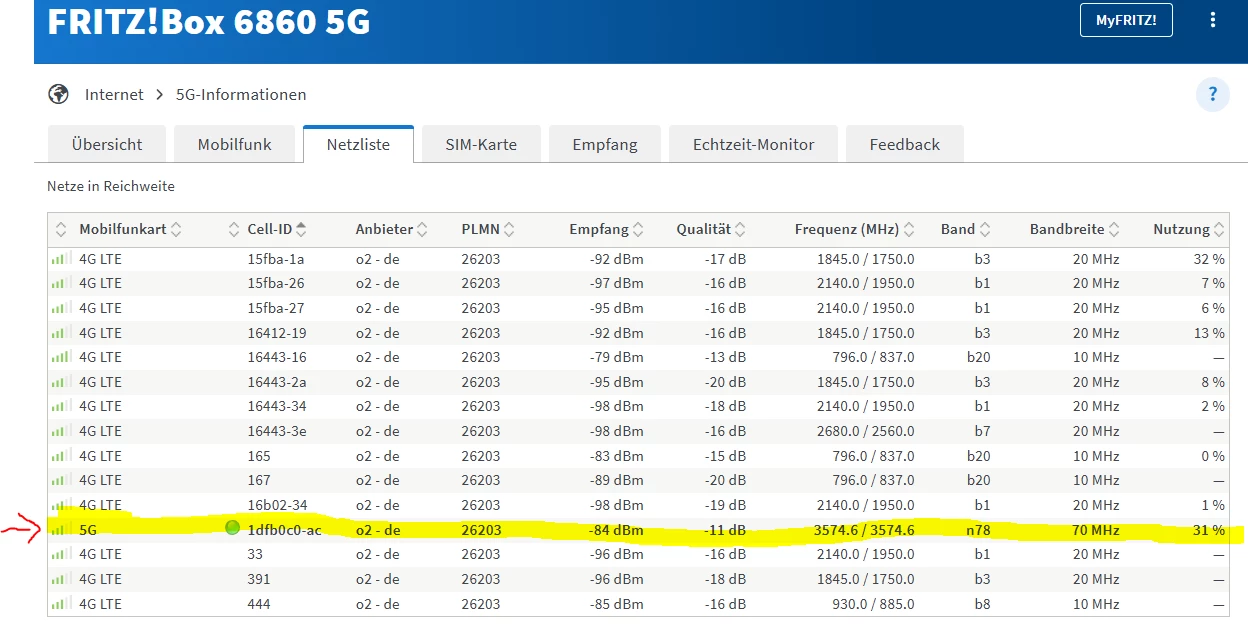Click signal bars icon of cell 16443-2a
Image resolution: width=1248 pixels, height=625 pixels.
[x=61, y=382]
